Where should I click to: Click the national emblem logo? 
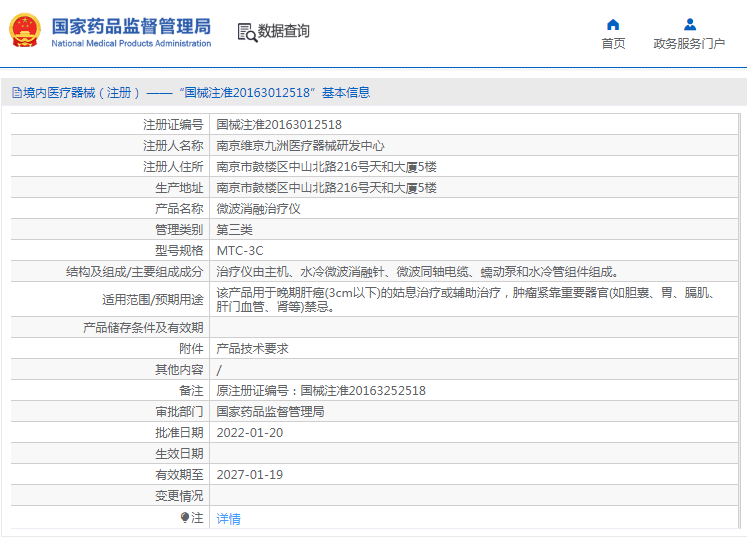[25, 30]
